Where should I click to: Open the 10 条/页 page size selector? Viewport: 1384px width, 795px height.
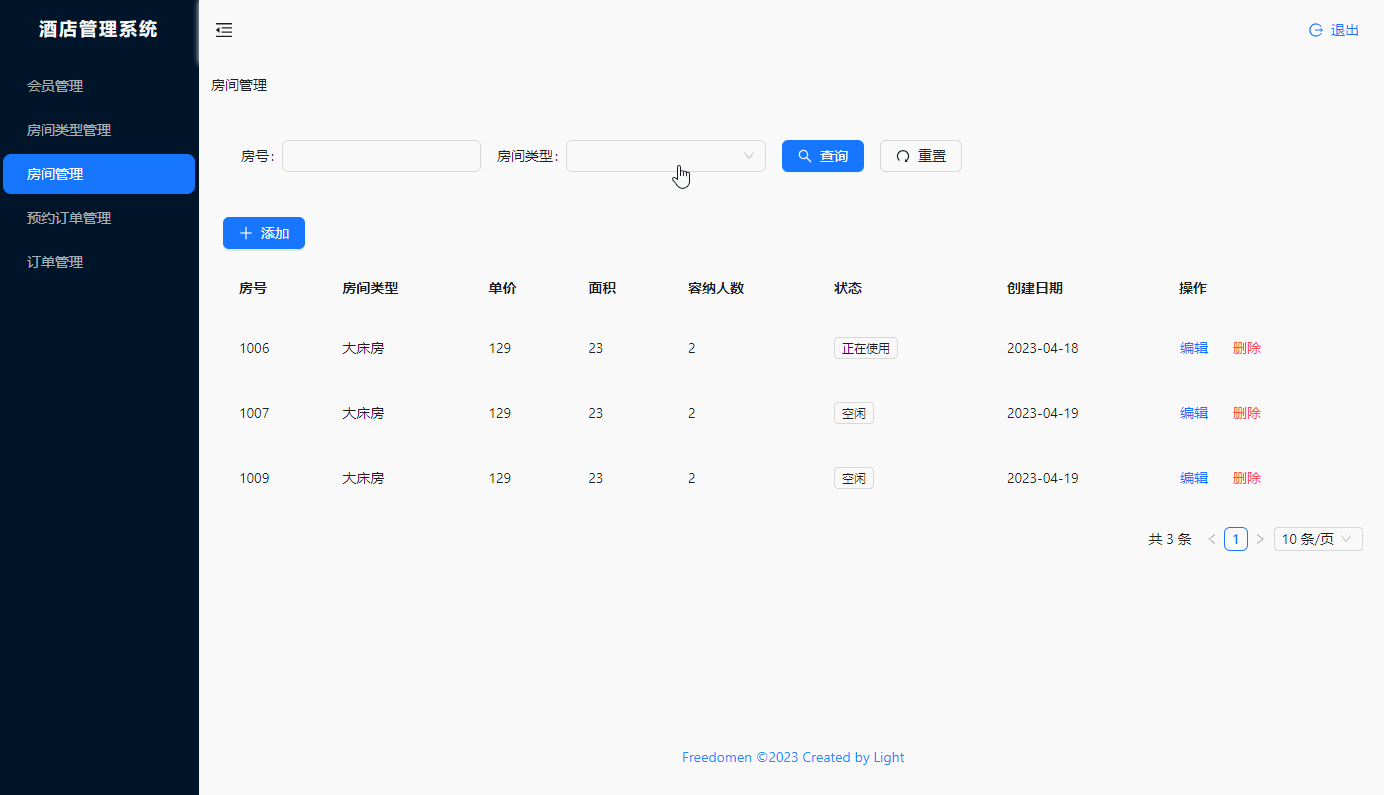[1318, 539]
